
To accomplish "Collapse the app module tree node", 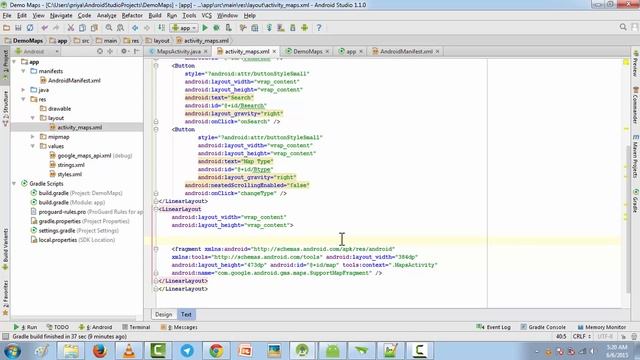I will click(x=14, y=62).
